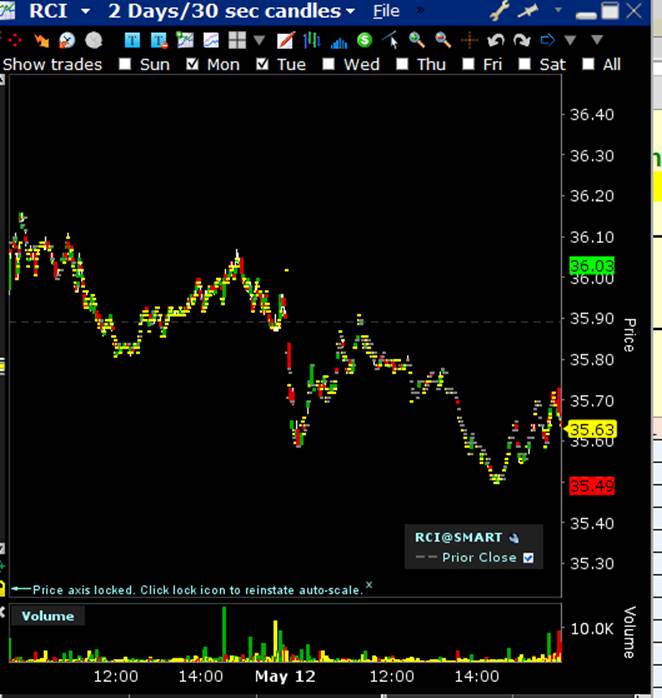This screenshot has height=698, width=662.
Task: Click the RCI@SMART legend label
Action: [x=459, y=537]
